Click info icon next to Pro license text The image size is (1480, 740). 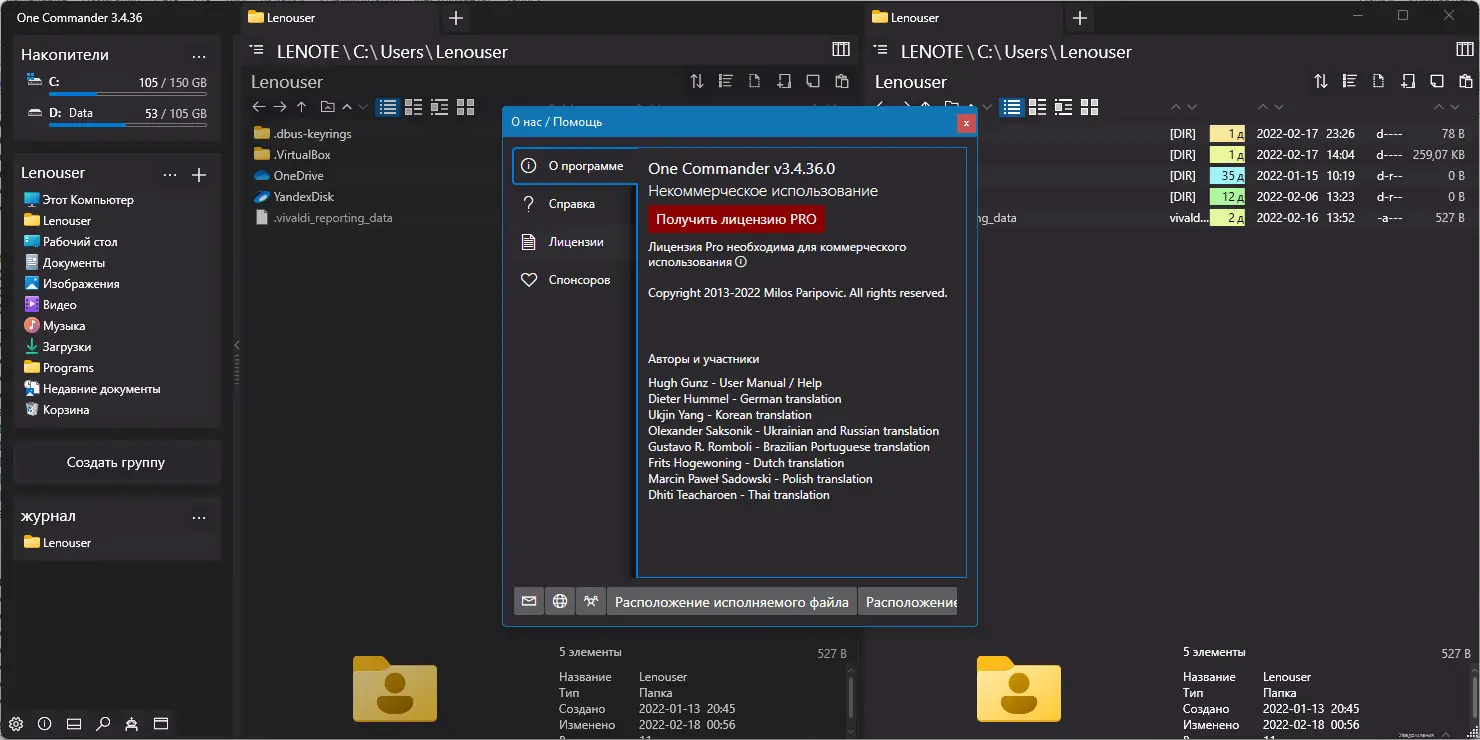(x=741, y=262)
